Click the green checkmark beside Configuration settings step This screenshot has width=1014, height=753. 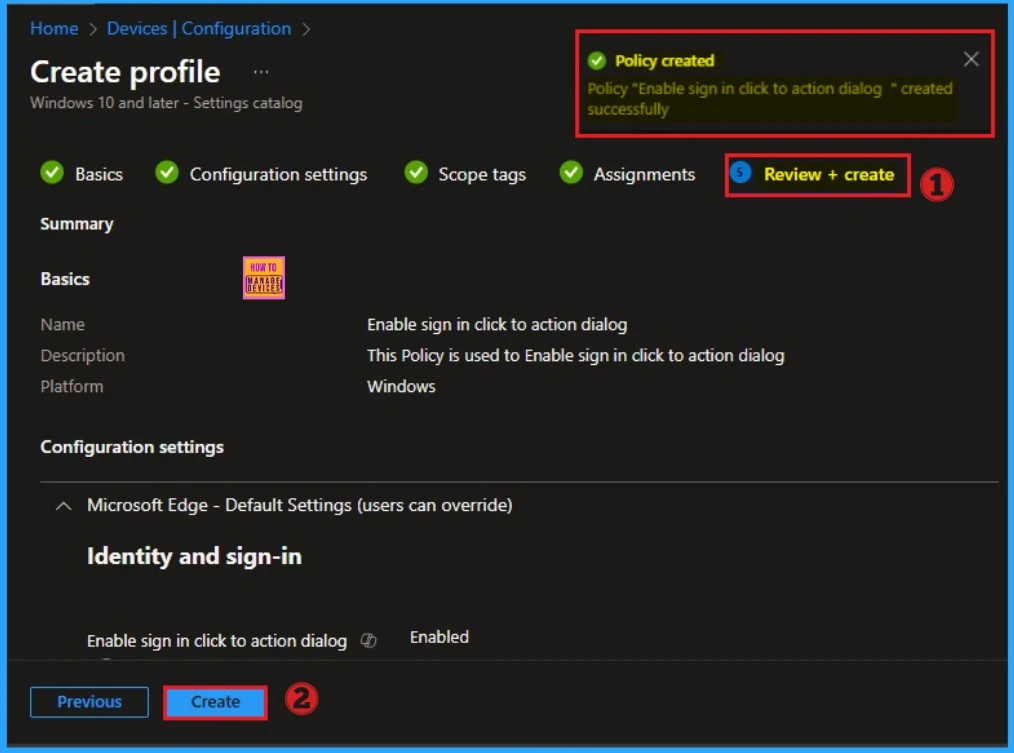pos(167,173)
